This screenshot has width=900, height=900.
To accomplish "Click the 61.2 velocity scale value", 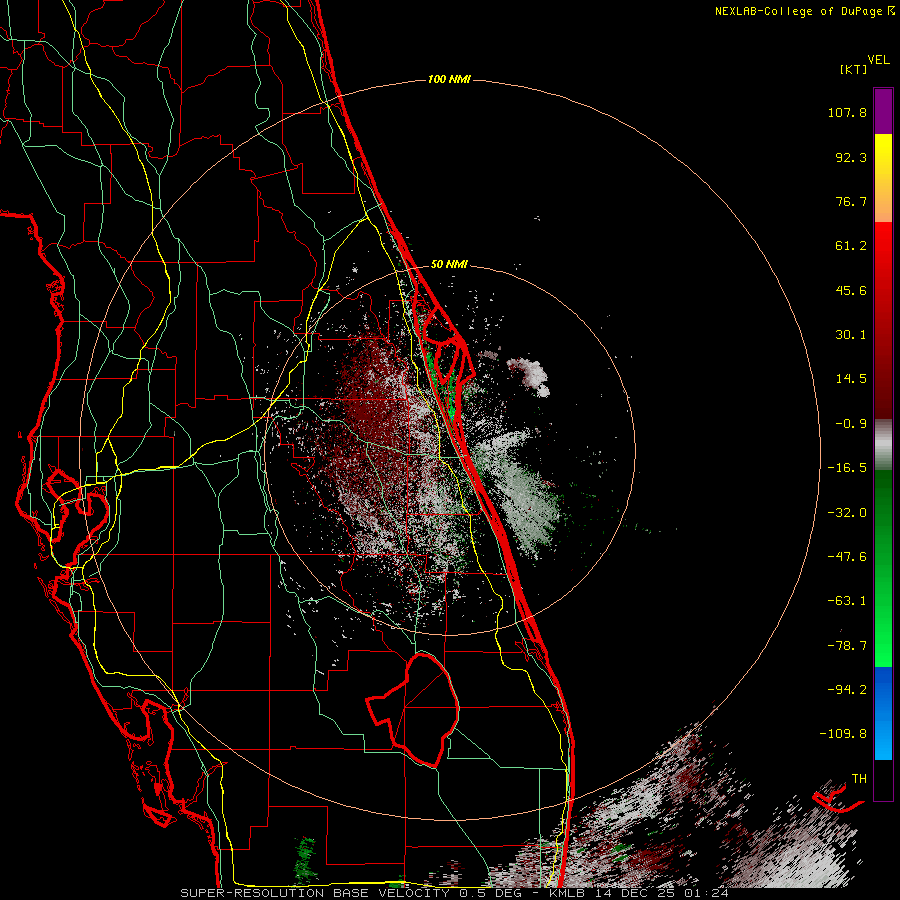I will pyautogui.click(x=851, y=246).
